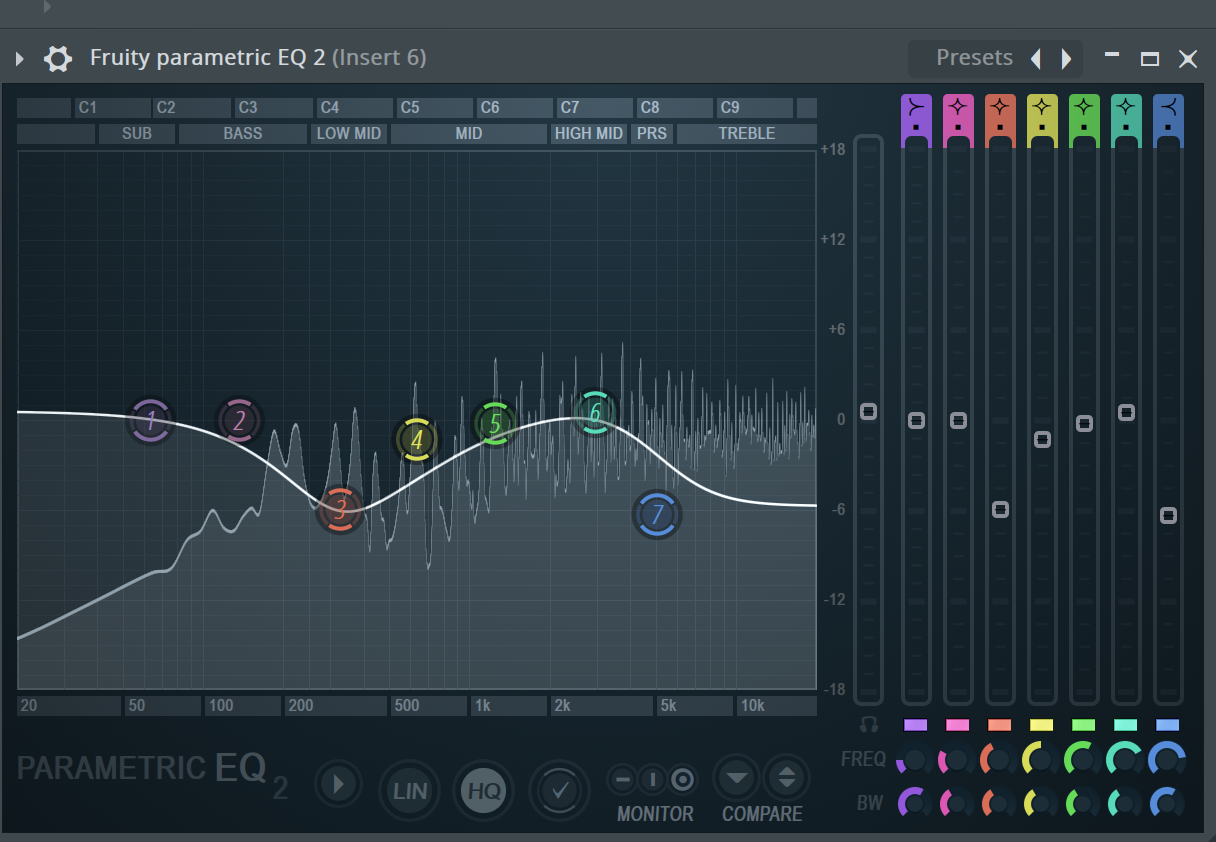Click the teal band 6 color swatch
The width and height of the screenshot is (1216, 842).
click(1126, 725)
